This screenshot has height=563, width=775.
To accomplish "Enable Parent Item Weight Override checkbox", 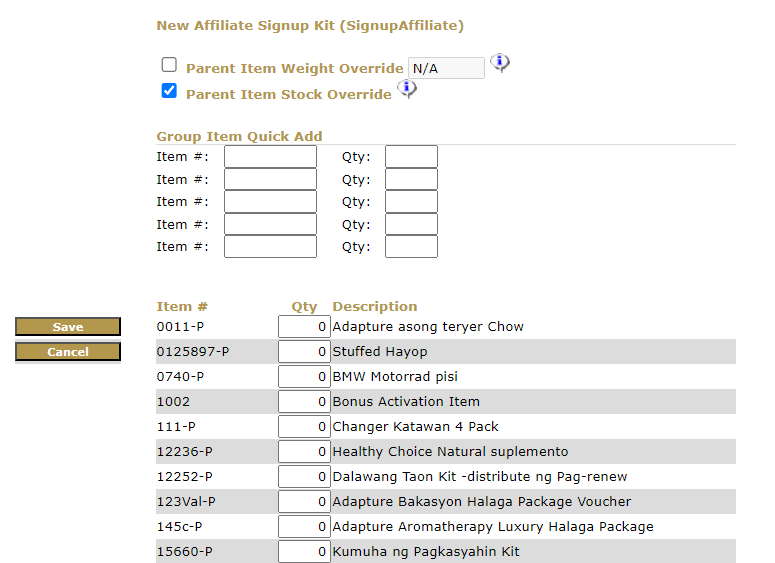I will 169,65.
